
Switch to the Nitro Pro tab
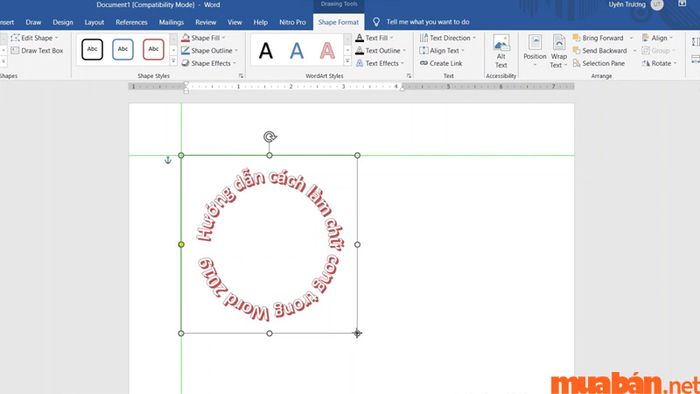[293, 22]
